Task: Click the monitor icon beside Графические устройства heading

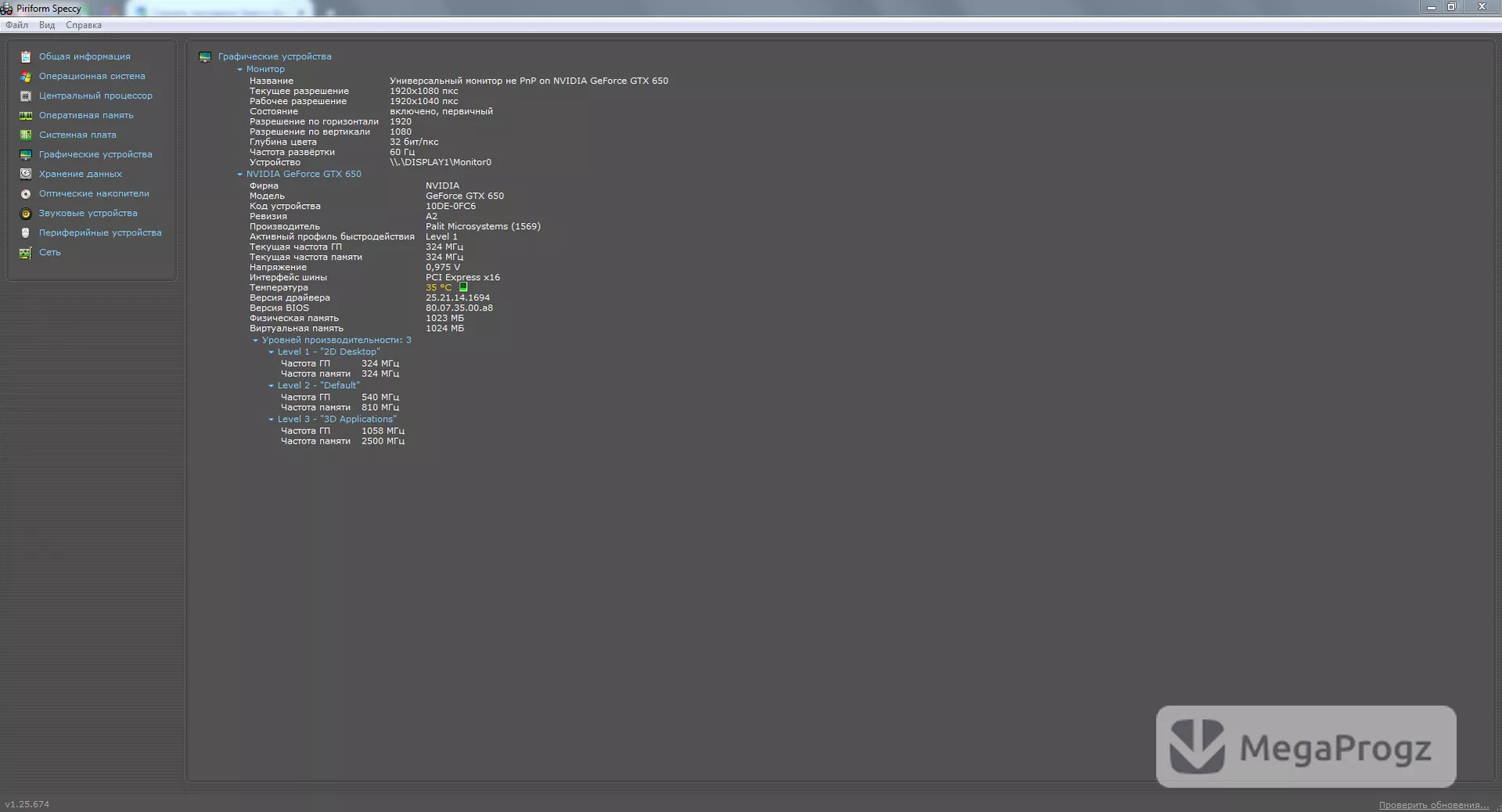Action: (x=205, y=56)
